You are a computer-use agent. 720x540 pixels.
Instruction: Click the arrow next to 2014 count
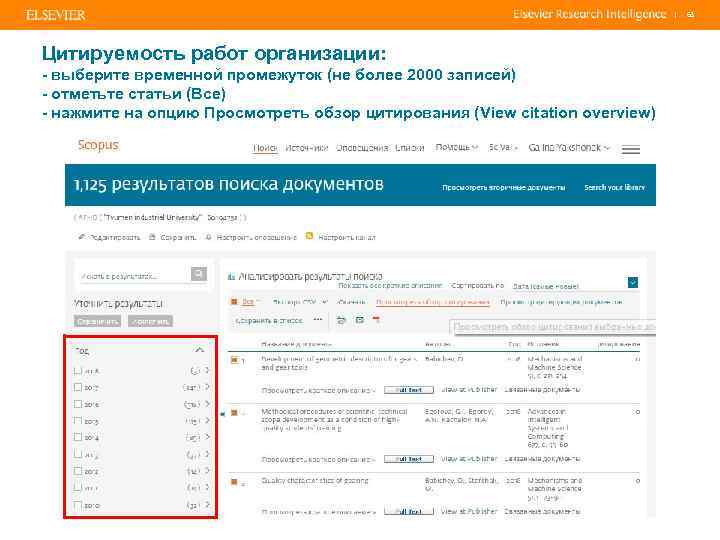click(207, 437)
